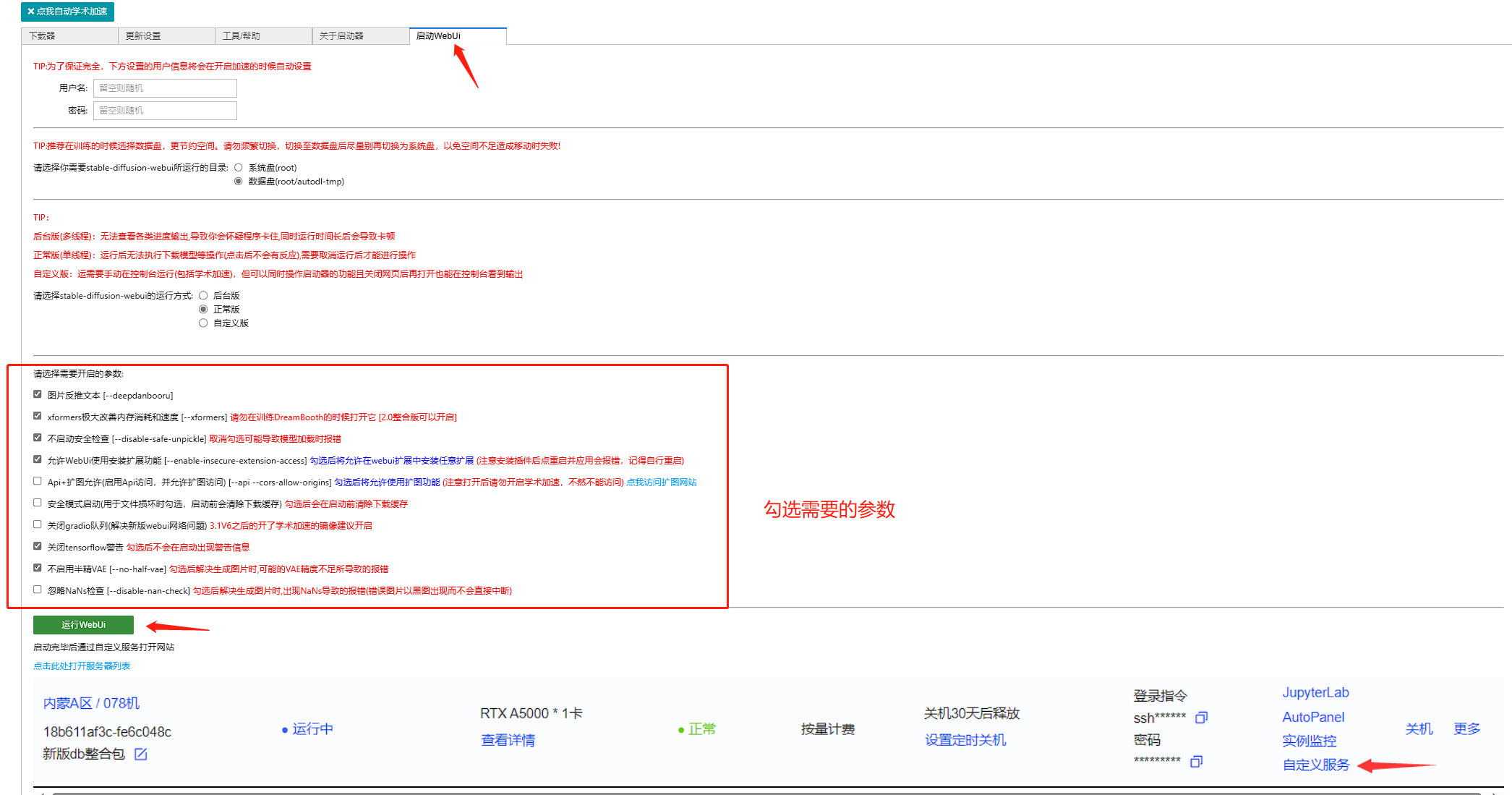Screen dimensions: 1512x795
Task: Select 后台版 as the run mode
Action: (x=203, y=294)
